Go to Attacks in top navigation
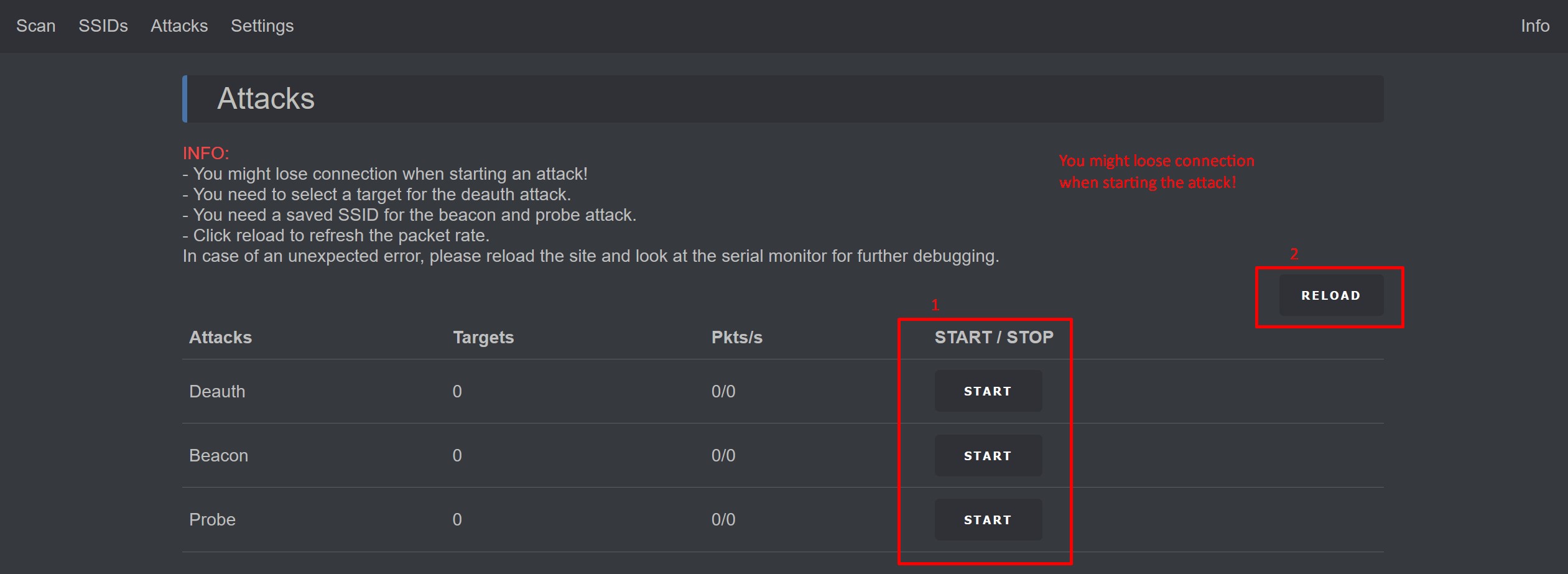The width and height of the screenshot is (1568, 574). [179, 25]
